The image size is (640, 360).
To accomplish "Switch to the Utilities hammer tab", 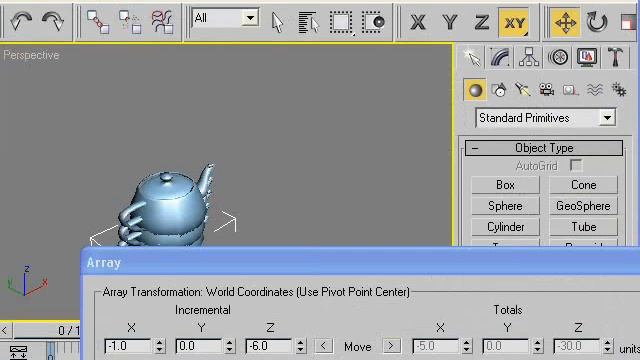I will (615, 58).
